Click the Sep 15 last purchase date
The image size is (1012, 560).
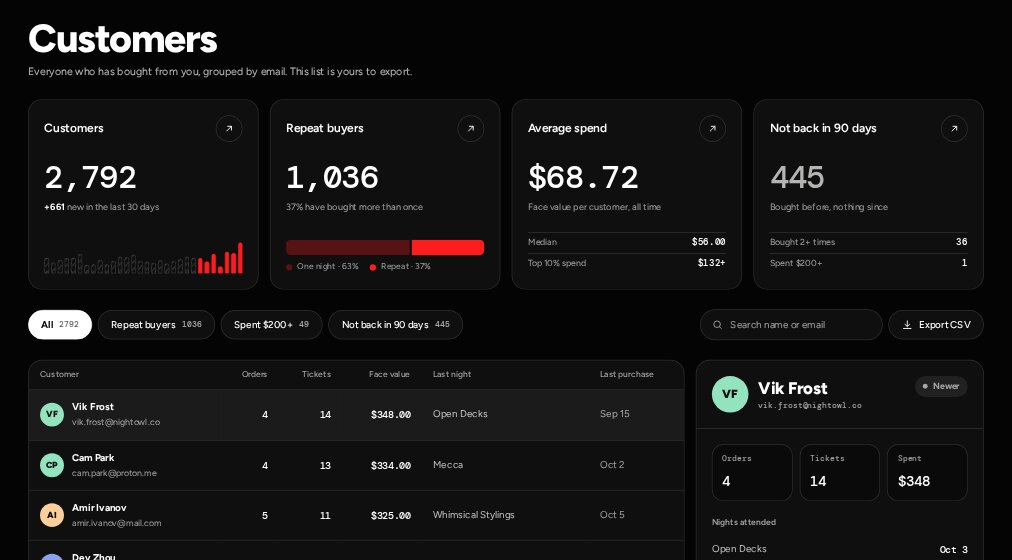(x=614, y=414)
